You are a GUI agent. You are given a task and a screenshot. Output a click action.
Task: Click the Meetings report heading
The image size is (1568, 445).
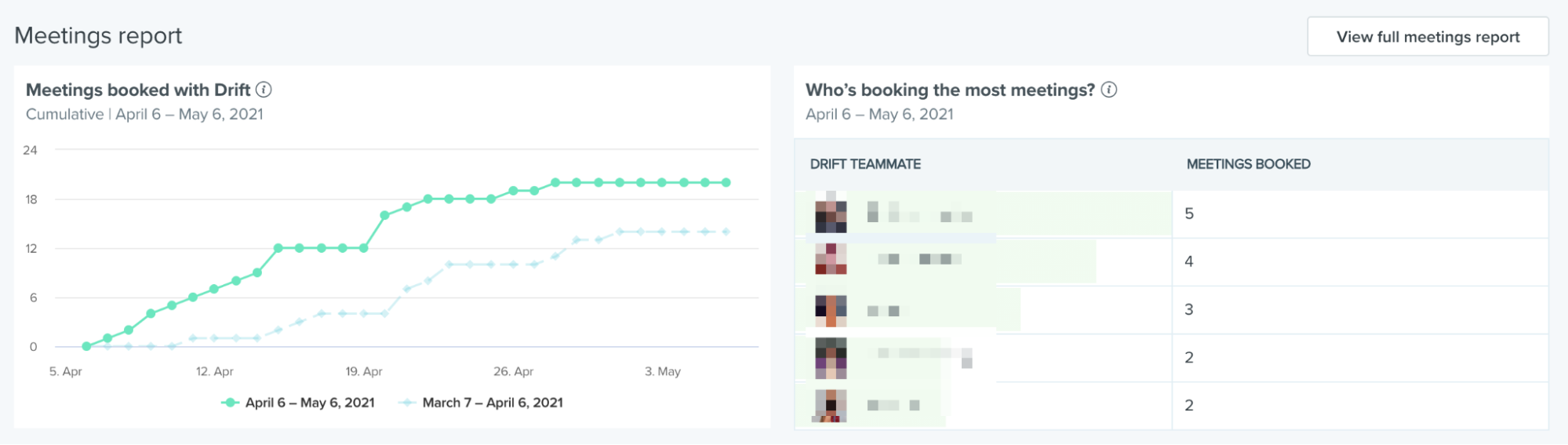tap(98, 35)
